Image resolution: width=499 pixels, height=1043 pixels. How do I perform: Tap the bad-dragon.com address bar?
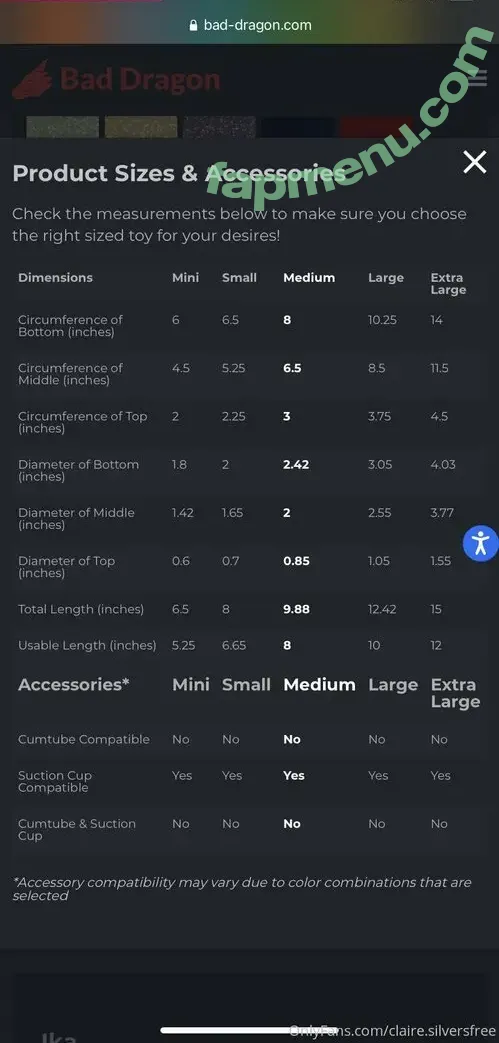[x=250, y=25]
